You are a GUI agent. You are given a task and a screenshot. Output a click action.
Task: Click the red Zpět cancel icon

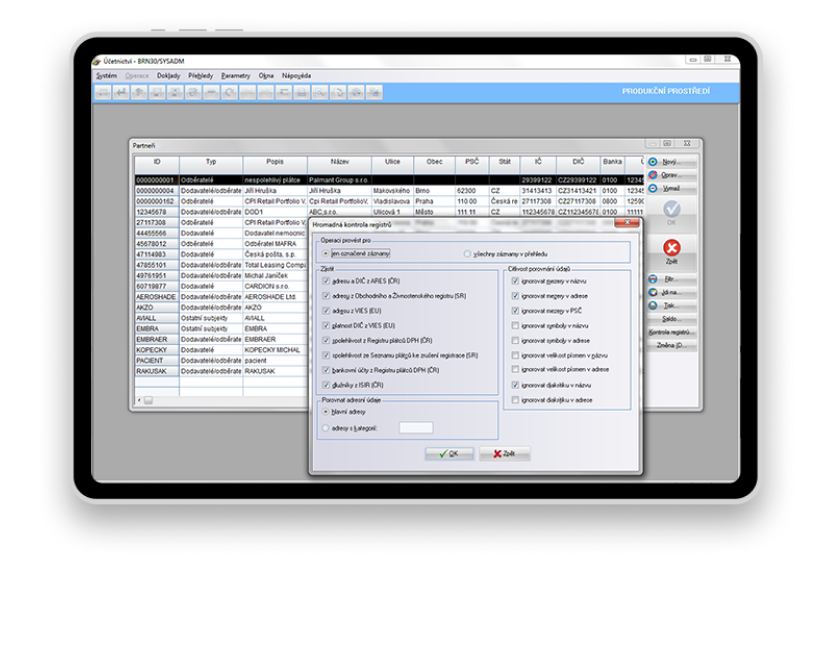tap(673, 248)
